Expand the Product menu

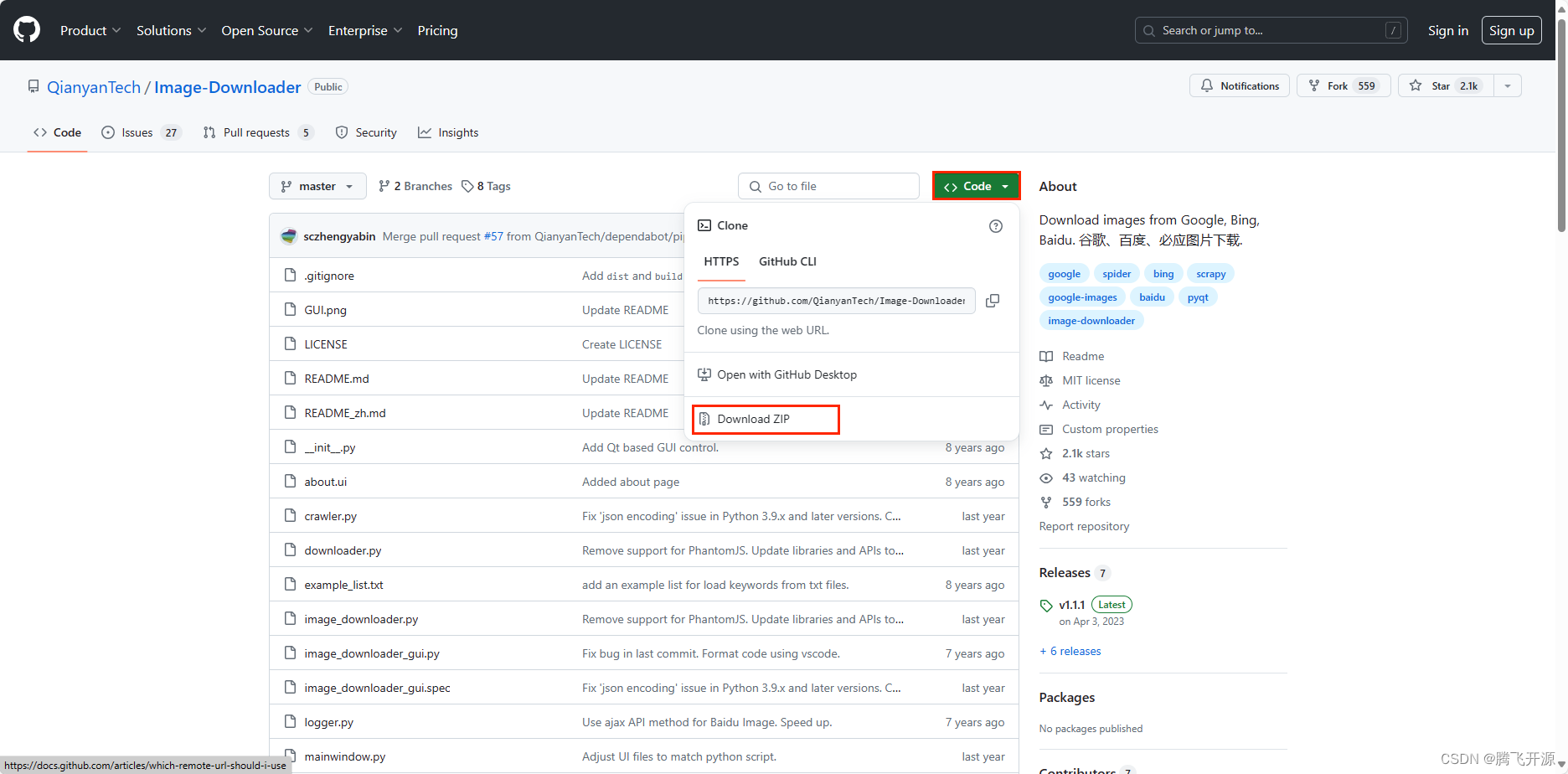90,30
